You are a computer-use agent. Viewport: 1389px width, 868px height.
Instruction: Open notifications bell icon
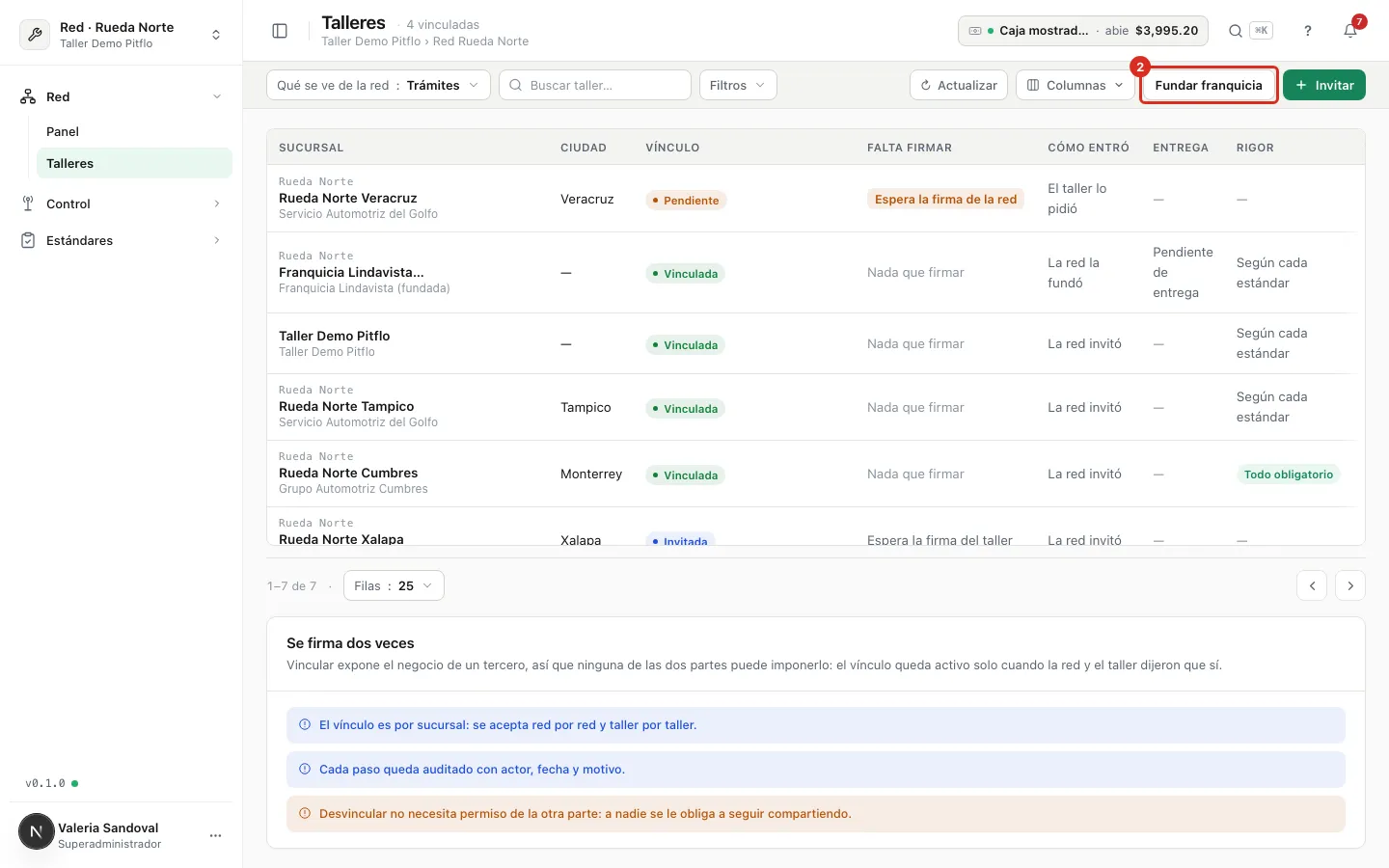(1350, 31)
